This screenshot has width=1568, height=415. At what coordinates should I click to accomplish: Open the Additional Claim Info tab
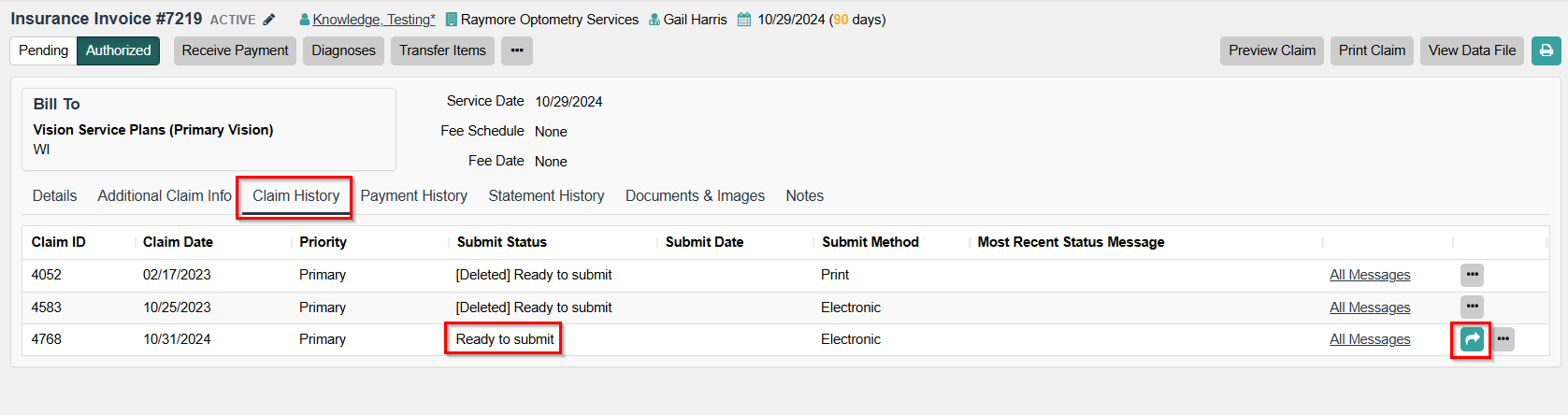[165, 195]
